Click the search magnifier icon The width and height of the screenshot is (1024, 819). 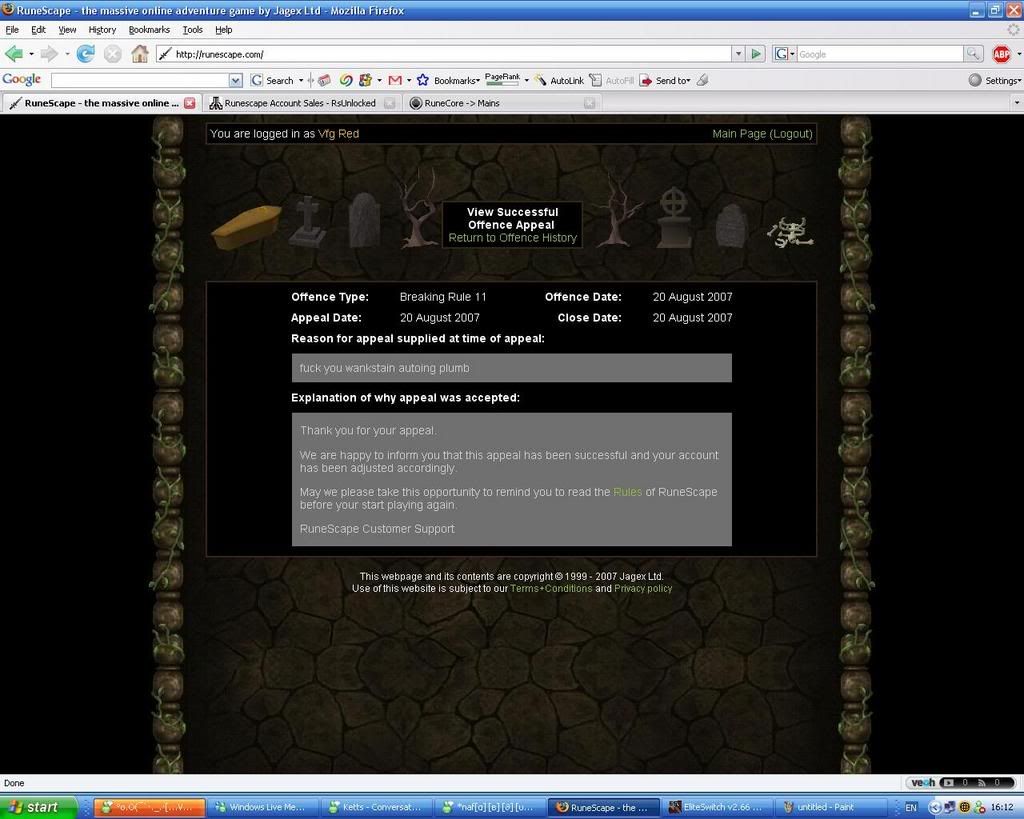coord(973,54)
